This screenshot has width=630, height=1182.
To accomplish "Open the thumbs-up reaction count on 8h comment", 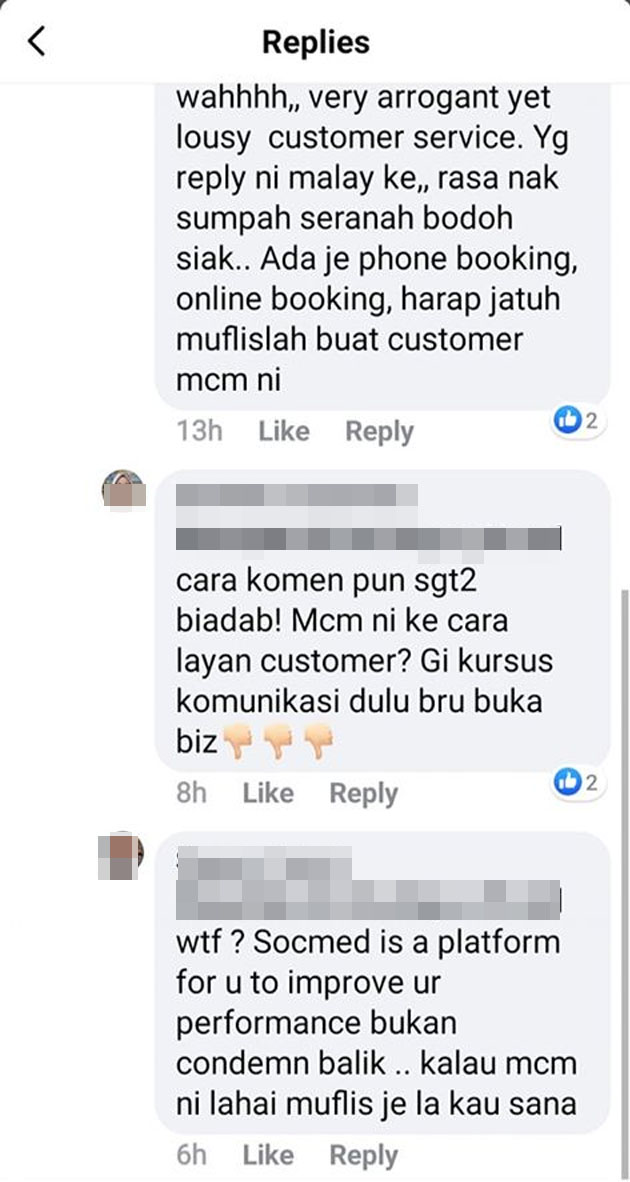I will coord(576,782).
